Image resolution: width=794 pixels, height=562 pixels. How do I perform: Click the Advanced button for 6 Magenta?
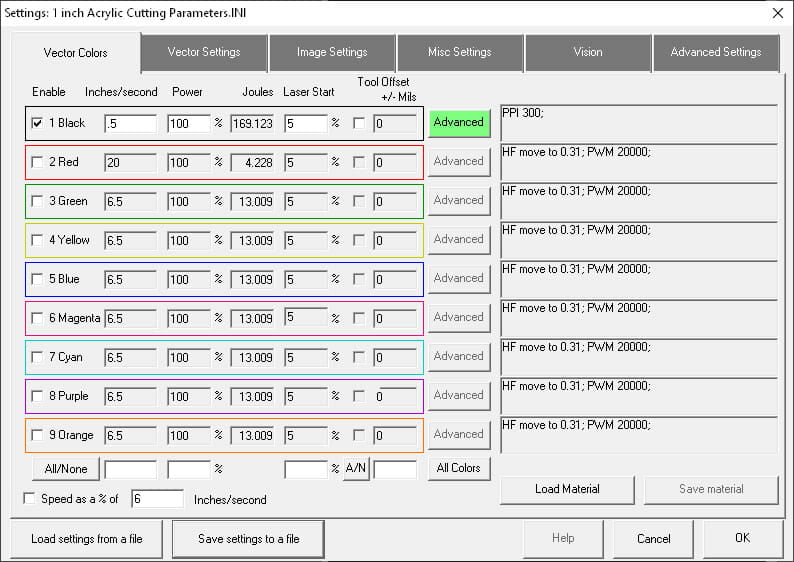click(x=459, y=317)
